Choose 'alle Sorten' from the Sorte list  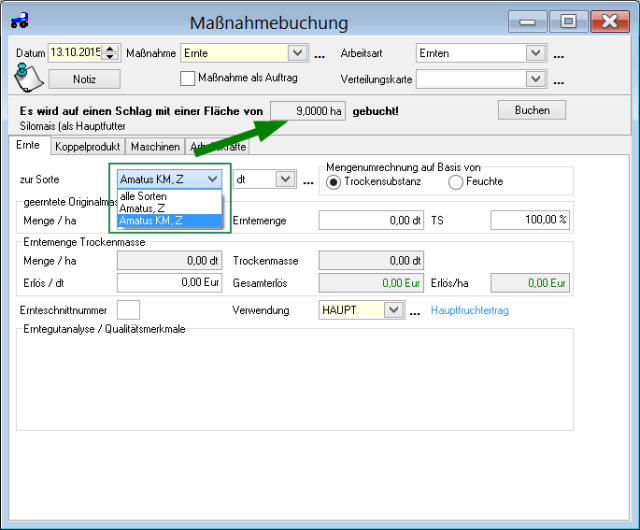143,196
